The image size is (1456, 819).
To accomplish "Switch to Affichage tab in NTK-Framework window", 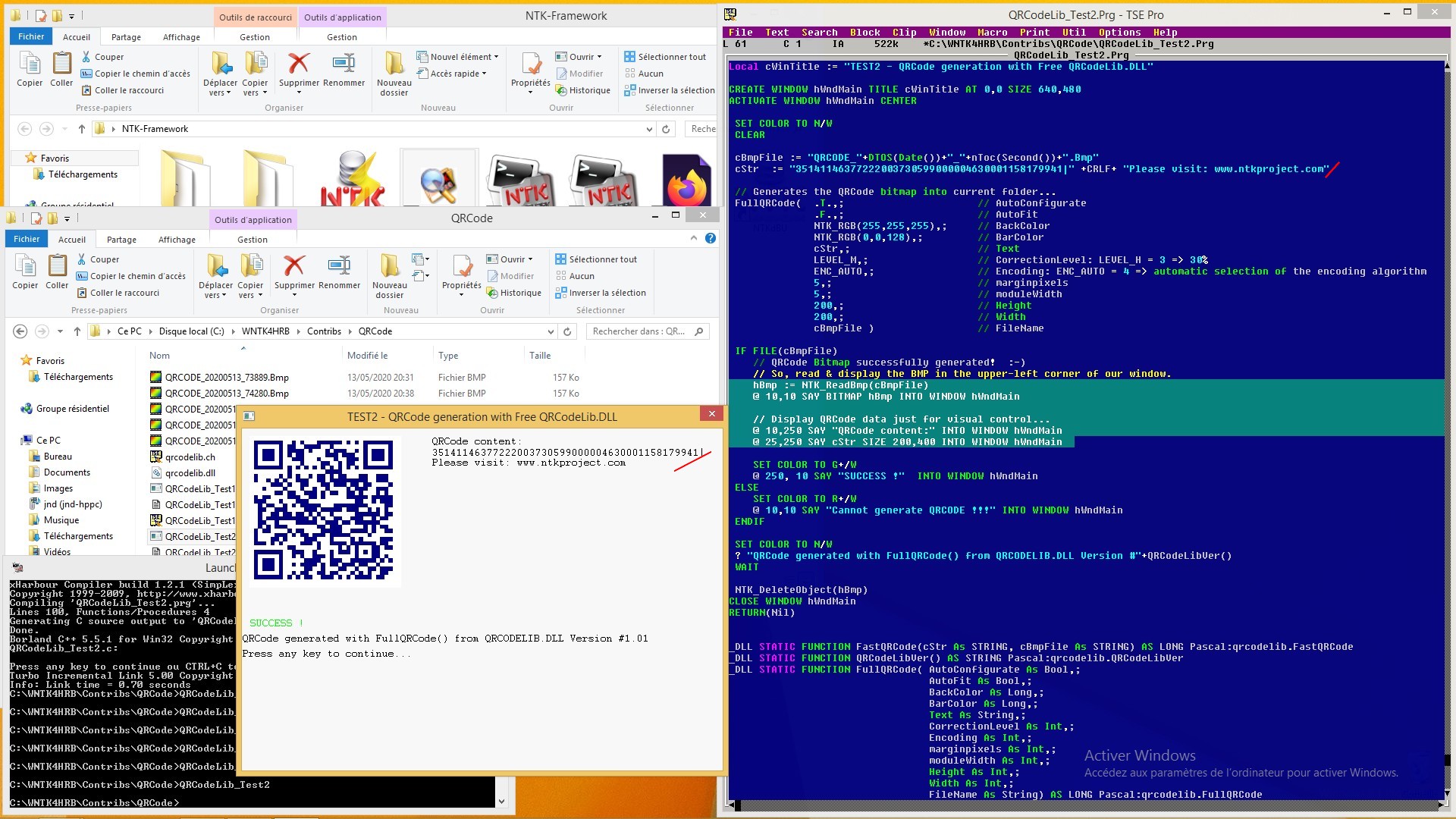I will coord(182,37).
